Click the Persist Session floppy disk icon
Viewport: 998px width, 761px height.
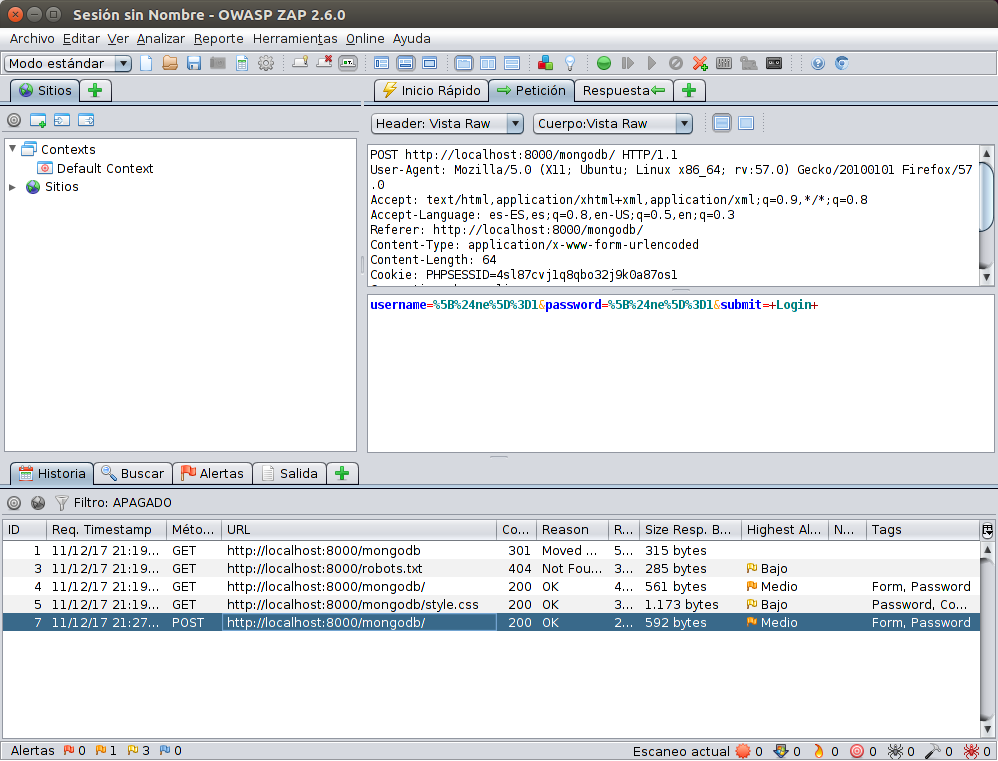coord(194,63)
